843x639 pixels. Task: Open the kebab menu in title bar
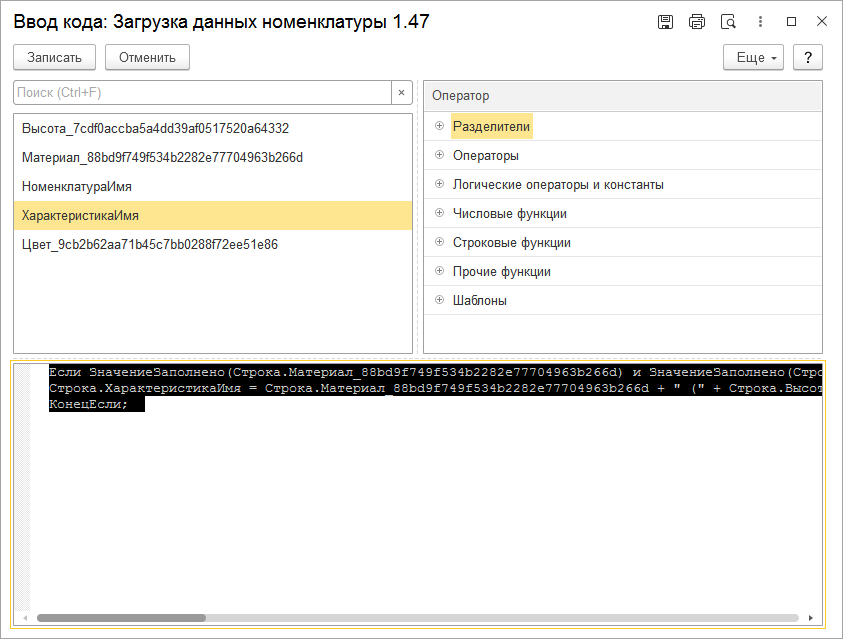click(x=760, y=21)
